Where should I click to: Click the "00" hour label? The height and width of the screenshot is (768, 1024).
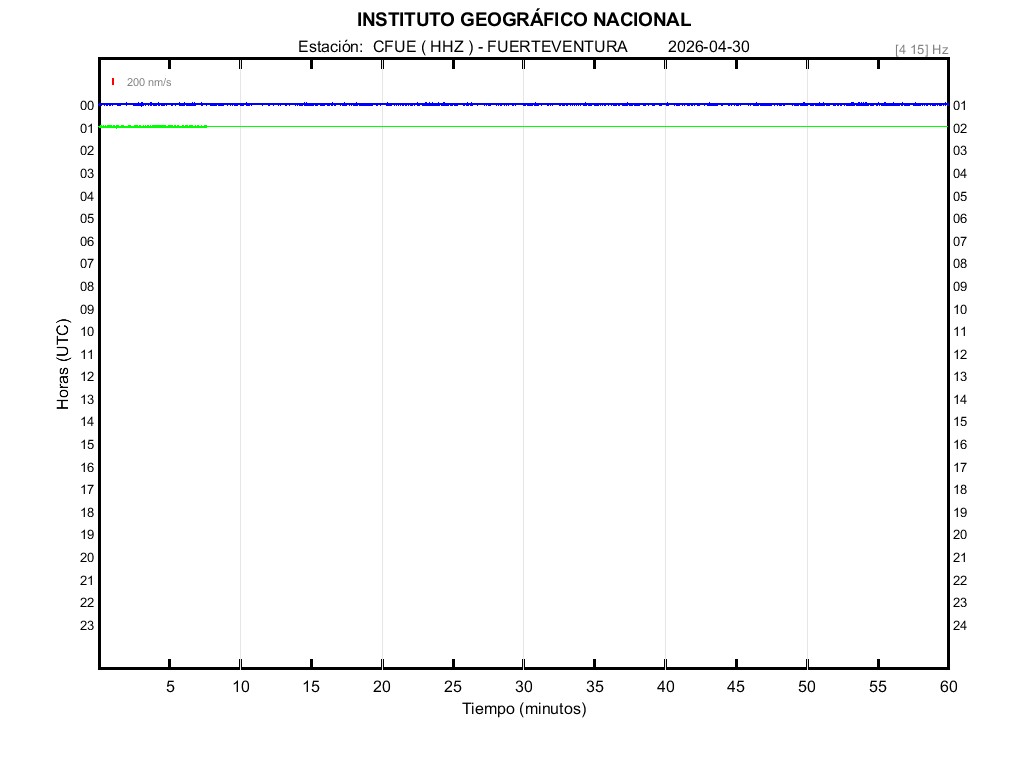[x=87, y=106]
